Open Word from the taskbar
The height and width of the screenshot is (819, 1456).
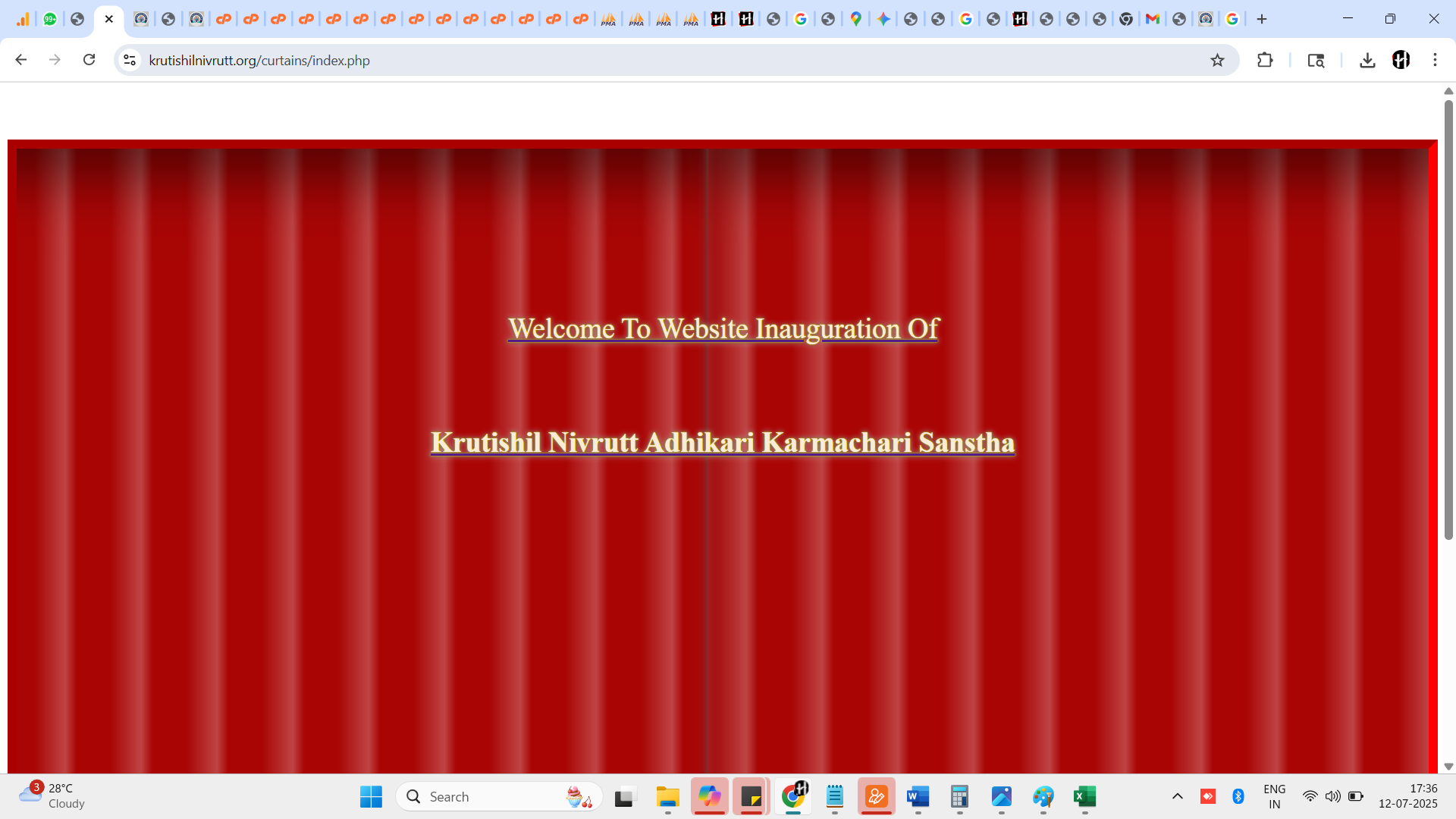[918, 796]
